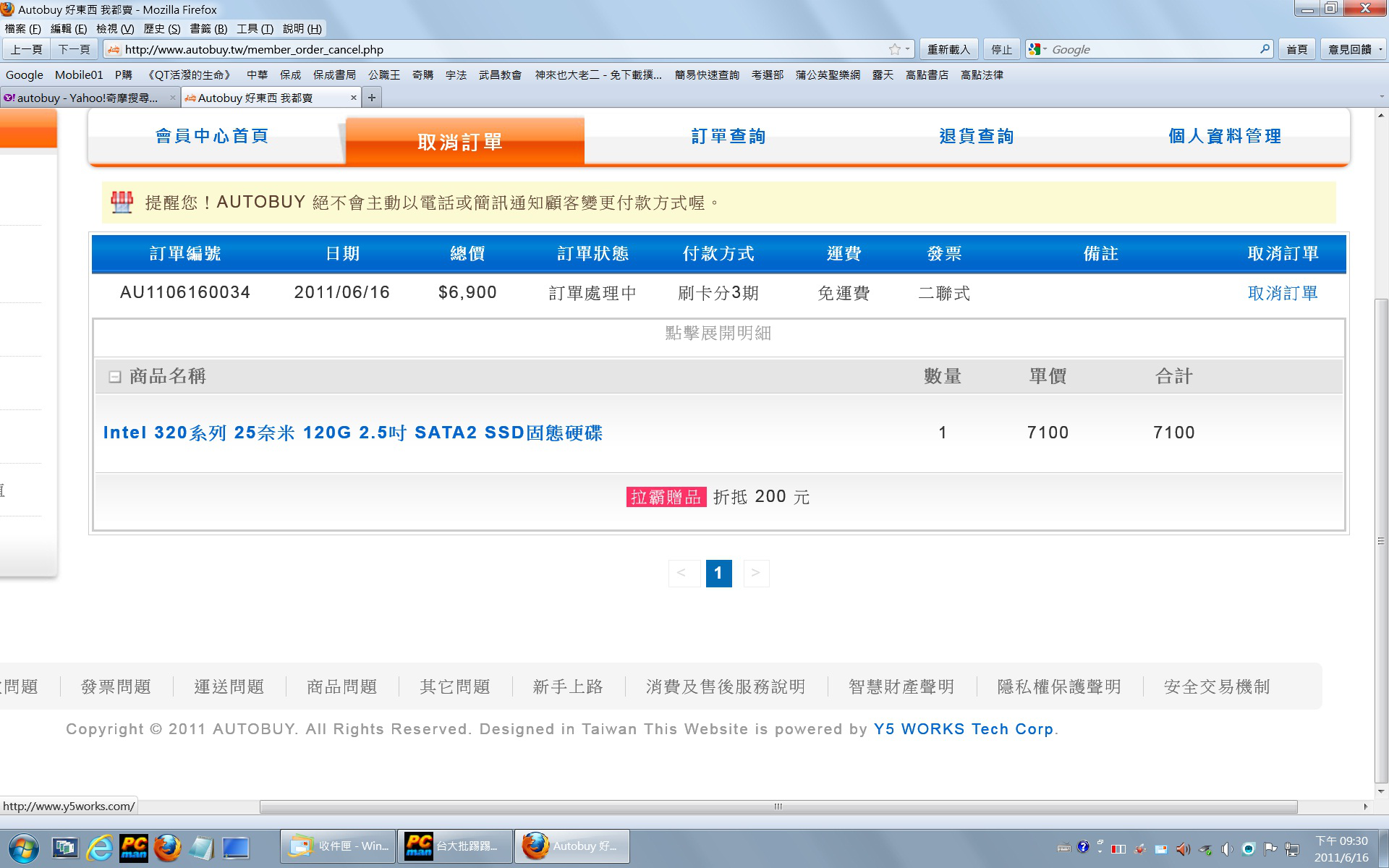Click pagination page 1 button
This screenshot has width=1389, height=868.
click(x=718, y=573)
